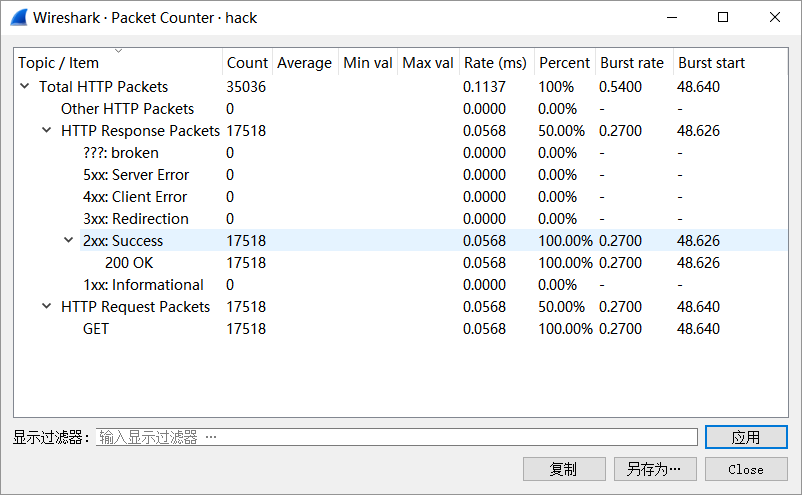
Task: Focus the display filter input field
Action: click(396, 437)
